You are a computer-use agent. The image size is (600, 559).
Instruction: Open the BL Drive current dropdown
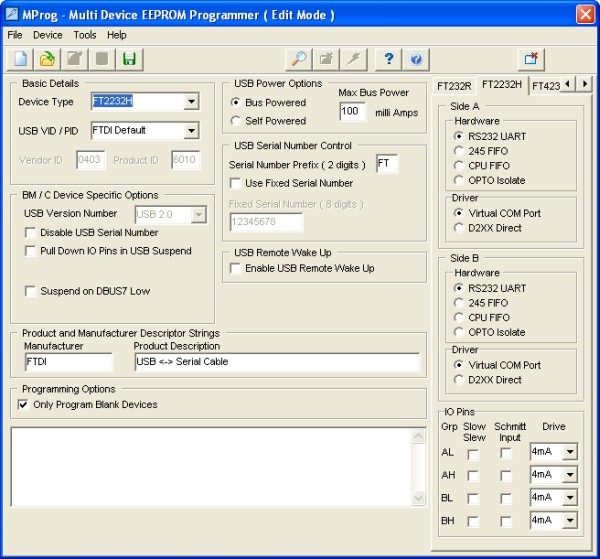(570, 498)
